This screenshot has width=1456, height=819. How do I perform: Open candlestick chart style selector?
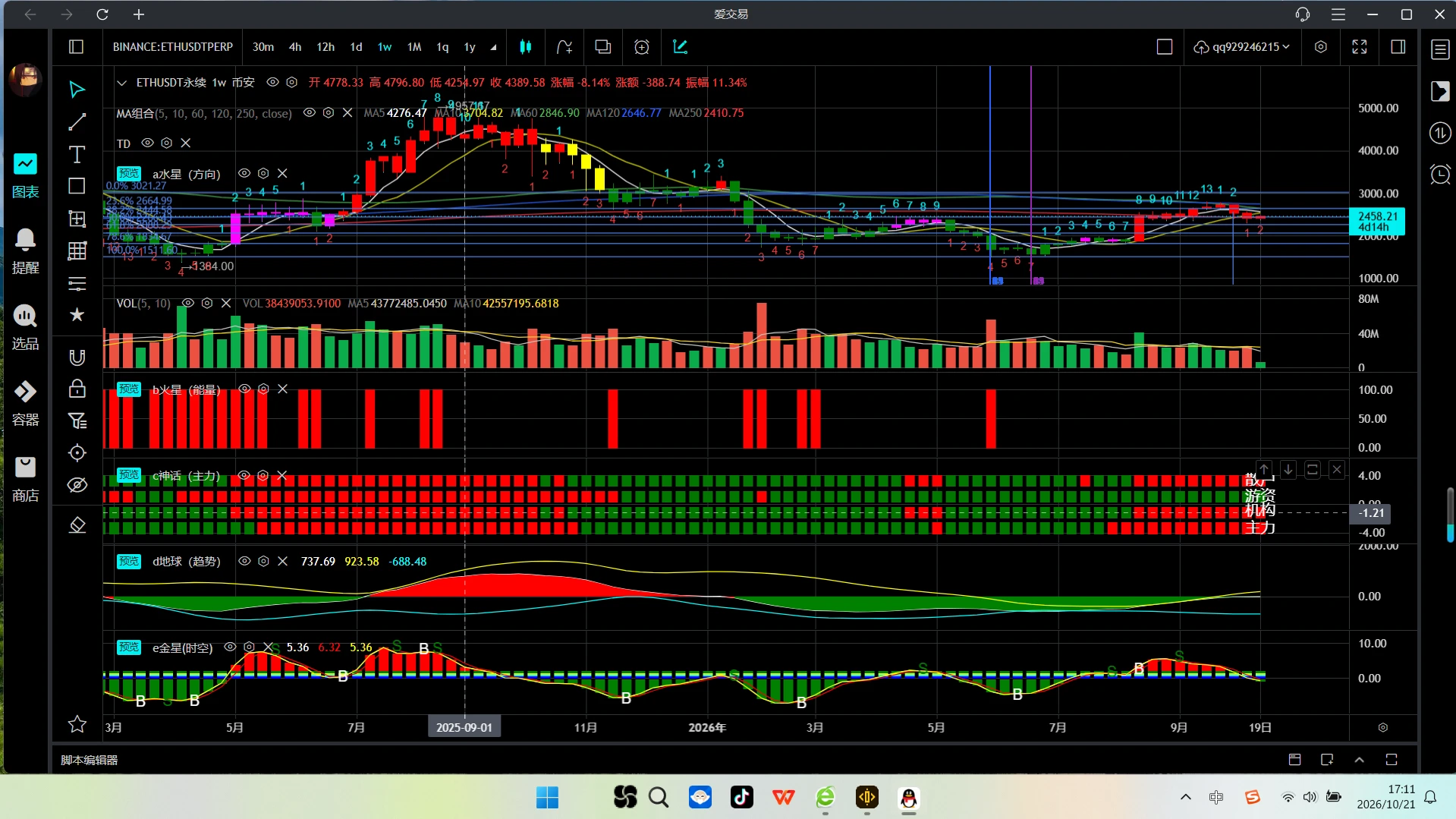tap(525, 47)
